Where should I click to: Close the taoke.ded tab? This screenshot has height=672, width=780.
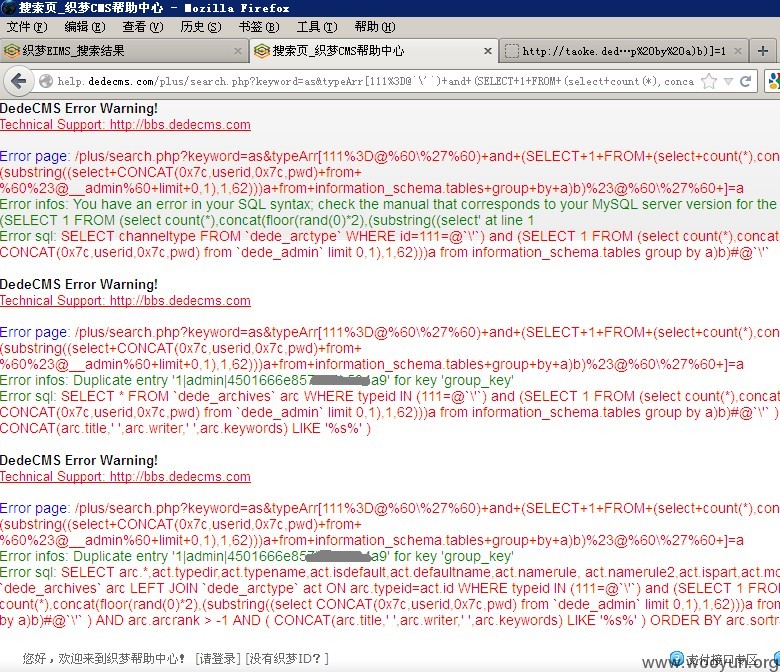[x=738, y=51]
